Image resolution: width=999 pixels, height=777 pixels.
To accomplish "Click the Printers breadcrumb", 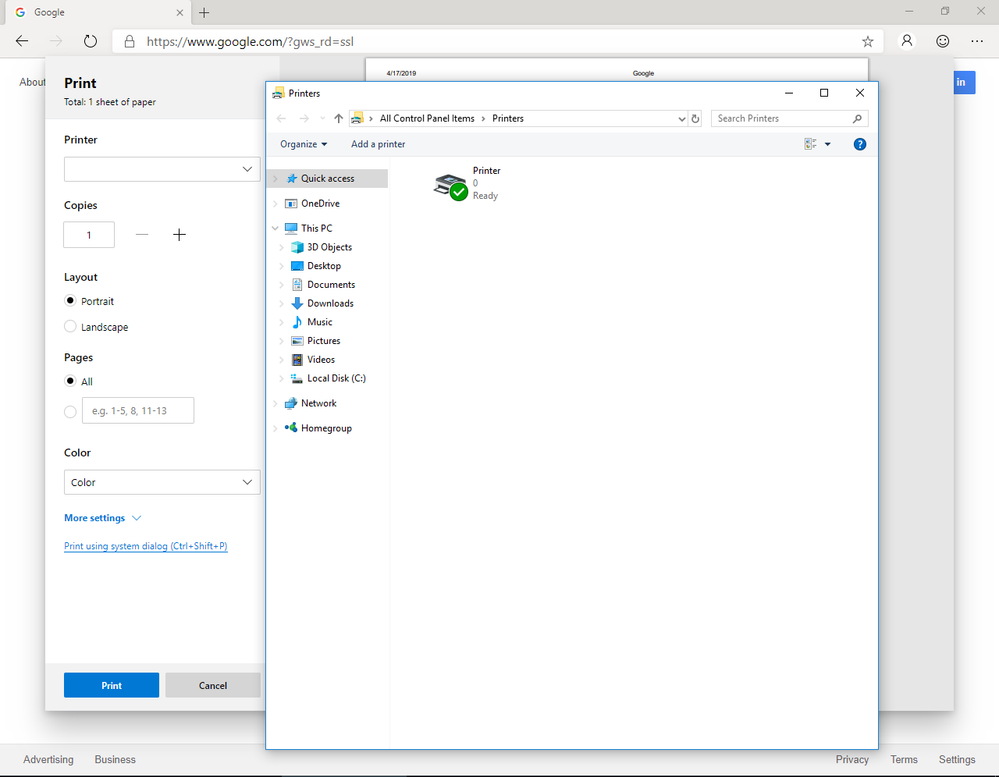I will (x=508, y=118).
